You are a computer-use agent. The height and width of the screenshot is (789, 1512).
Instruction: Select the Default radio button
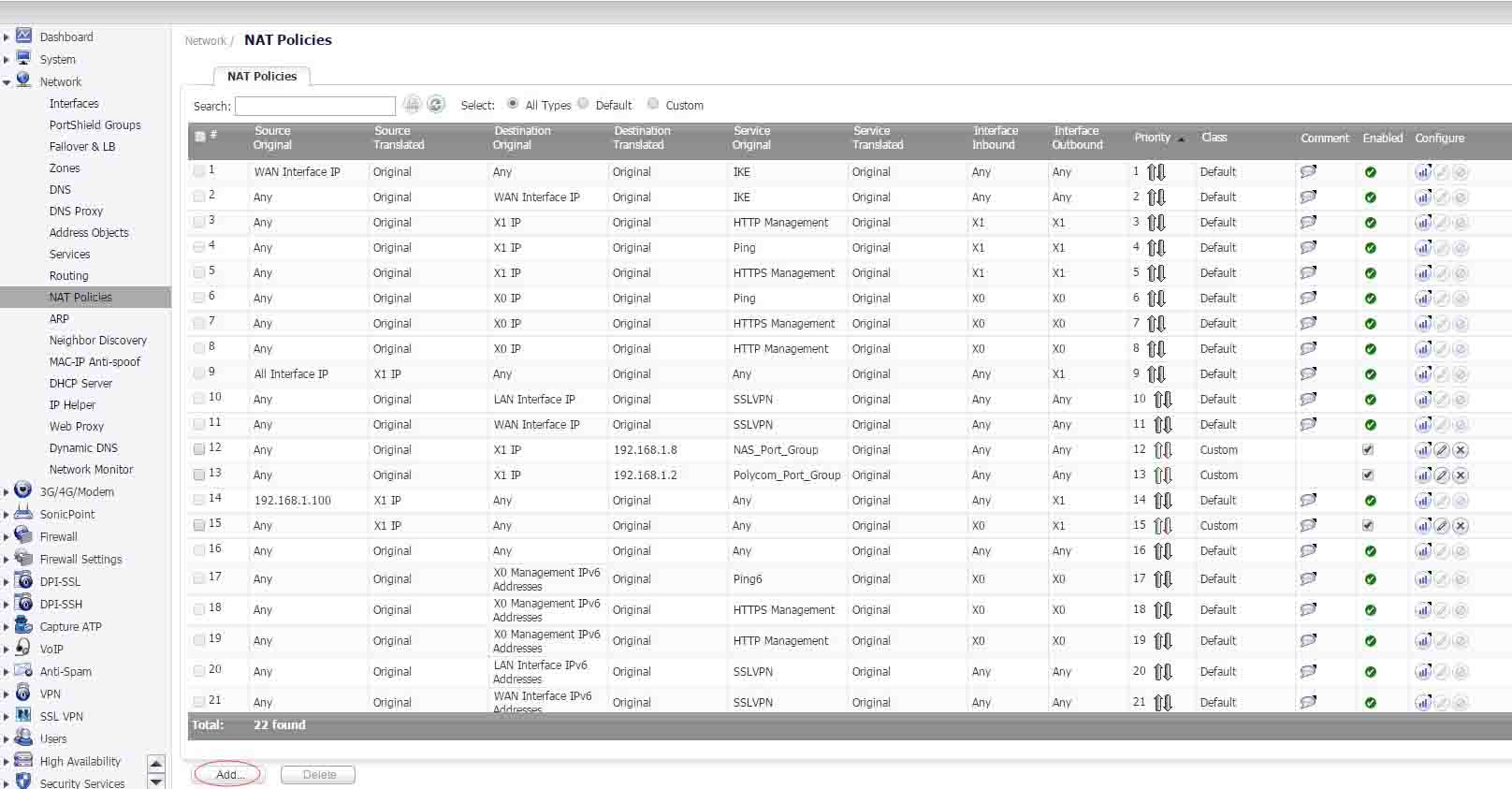click(x=583, y=104)
